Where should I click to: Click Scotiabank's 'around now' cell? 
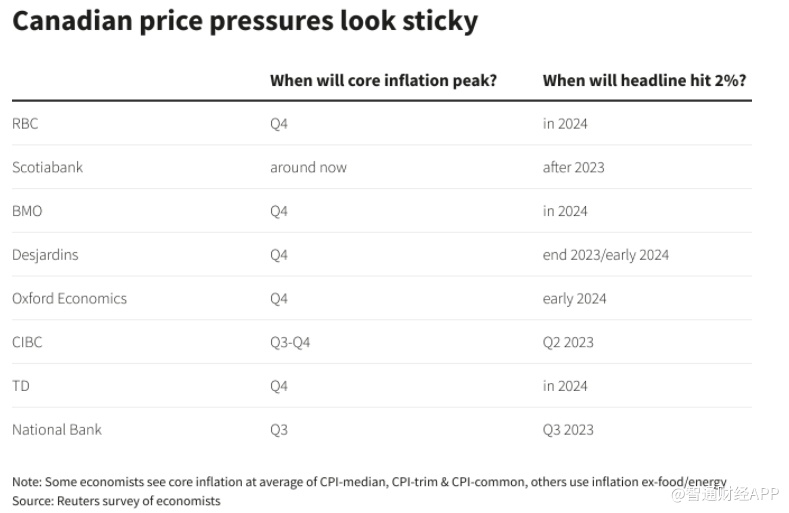point(308,167)
